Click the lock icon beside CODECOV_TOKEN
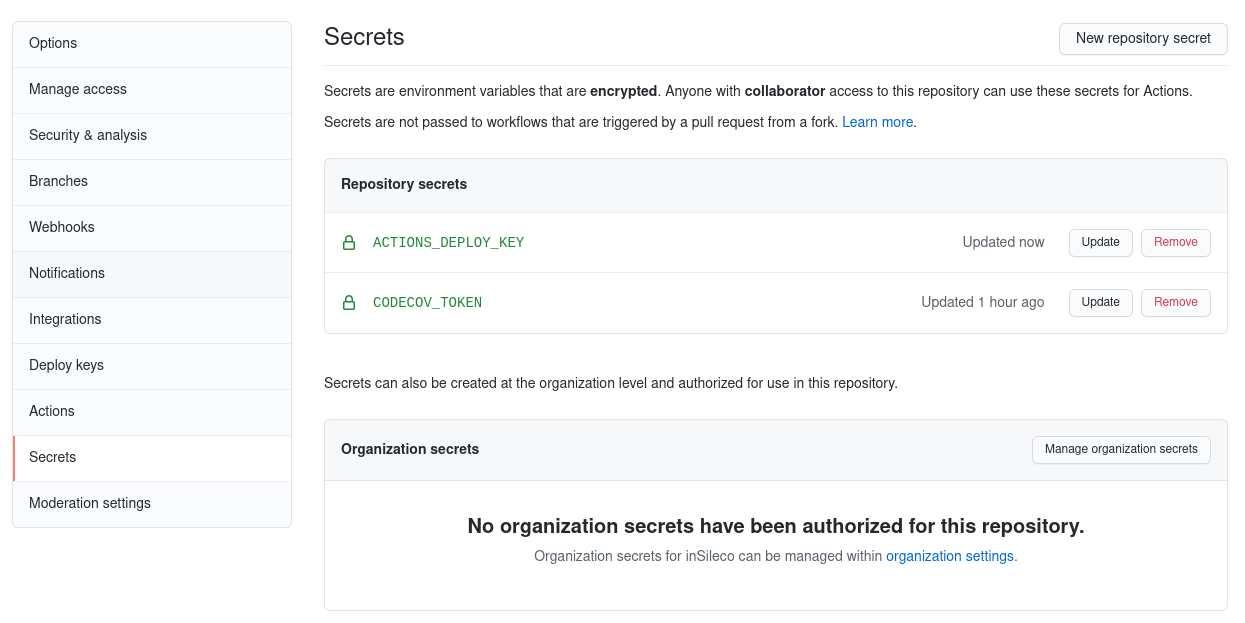The height and width of the screenshot is (623, 1245). pyautogui.click(x=348, y=302)
